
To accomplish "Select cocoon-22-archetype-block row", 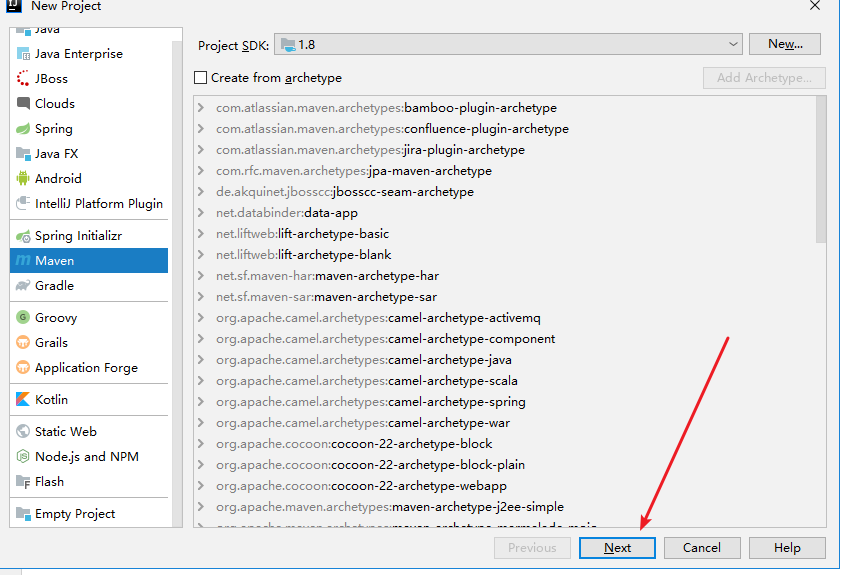I will tap(505, 443).
